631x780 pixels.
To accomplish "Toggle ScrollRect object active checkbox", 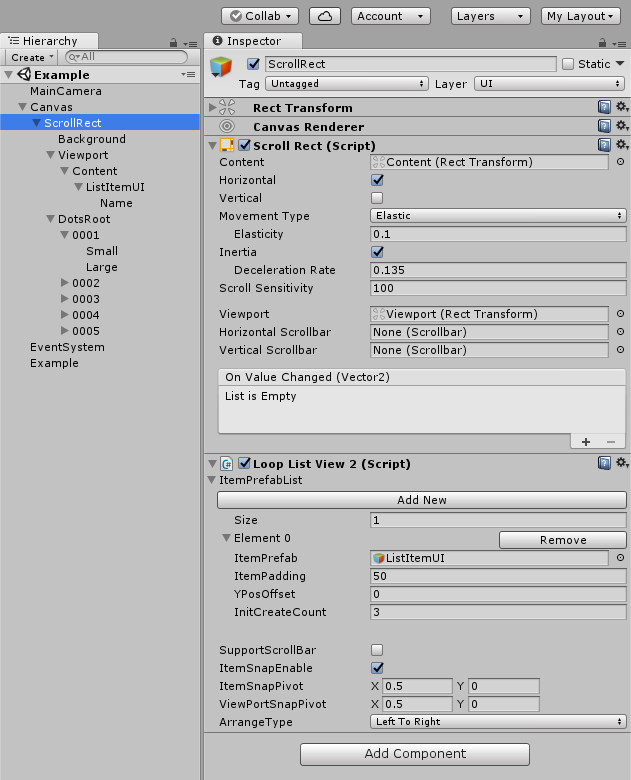I will (253, 64).
